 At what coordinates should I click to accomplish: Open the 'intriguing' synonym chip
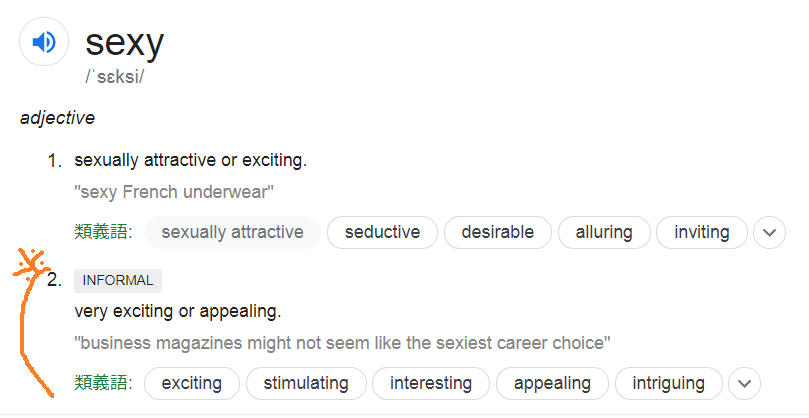[669, 383]
